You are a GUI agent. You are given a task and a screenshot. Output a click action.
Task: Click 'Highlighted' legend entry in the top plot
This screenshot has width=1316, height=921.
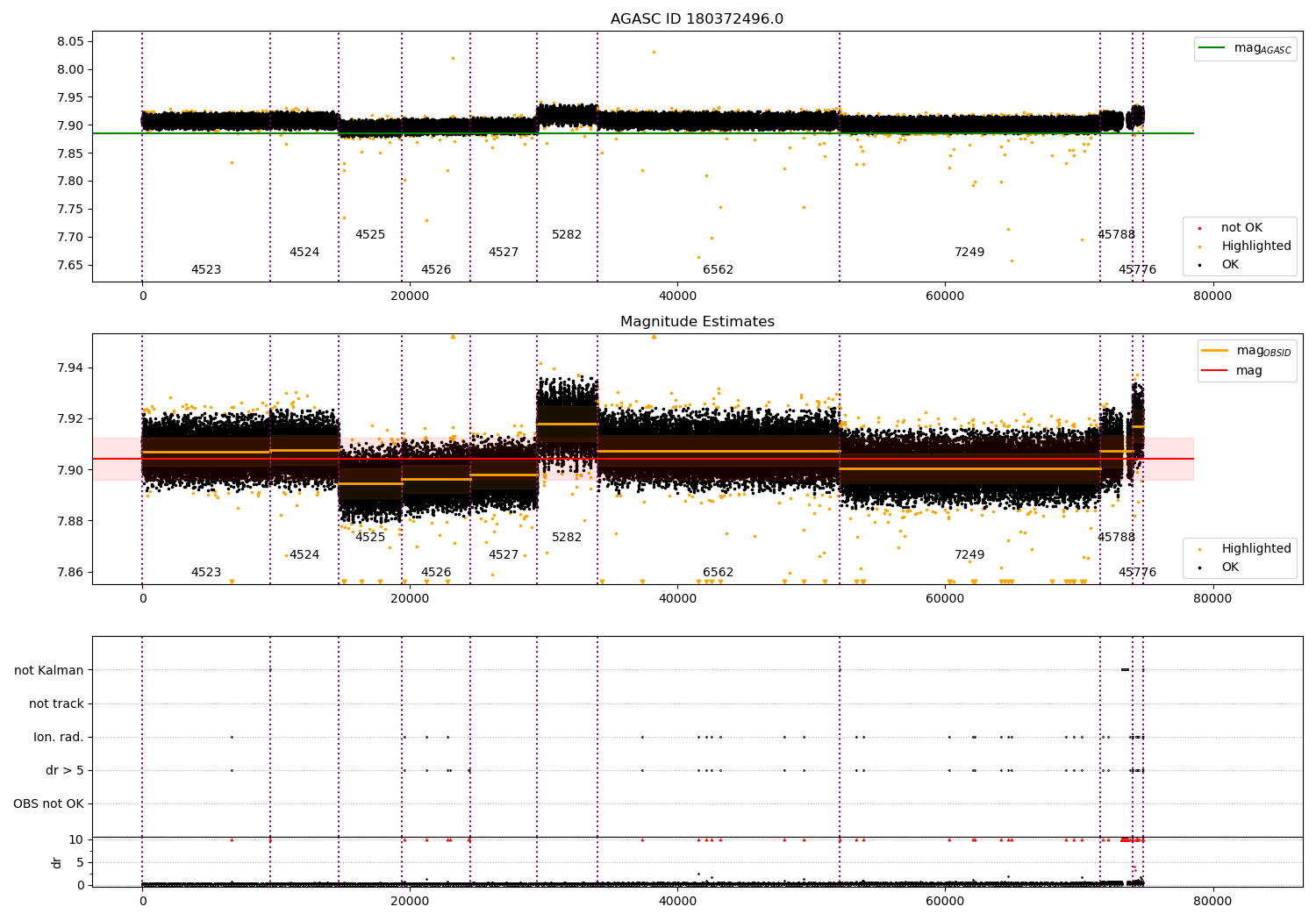point(1246,246)
